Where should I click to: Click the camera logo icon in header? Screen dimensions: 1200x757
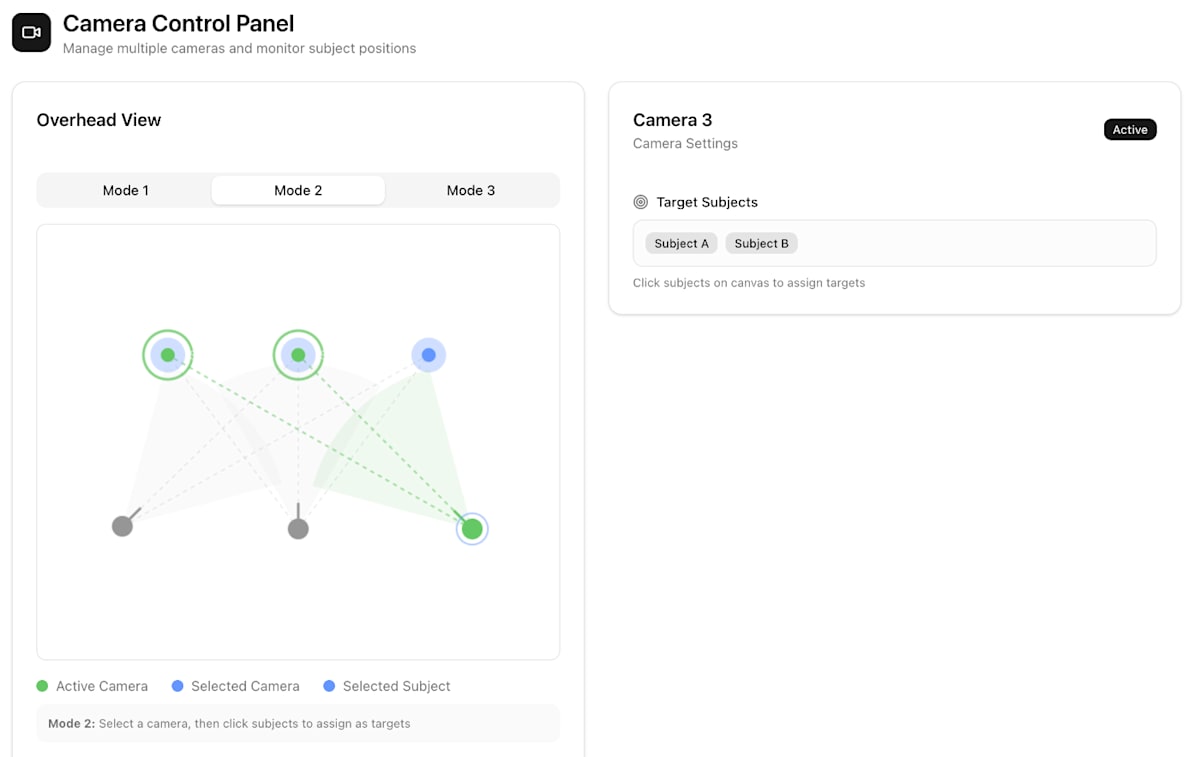point(31,32)
